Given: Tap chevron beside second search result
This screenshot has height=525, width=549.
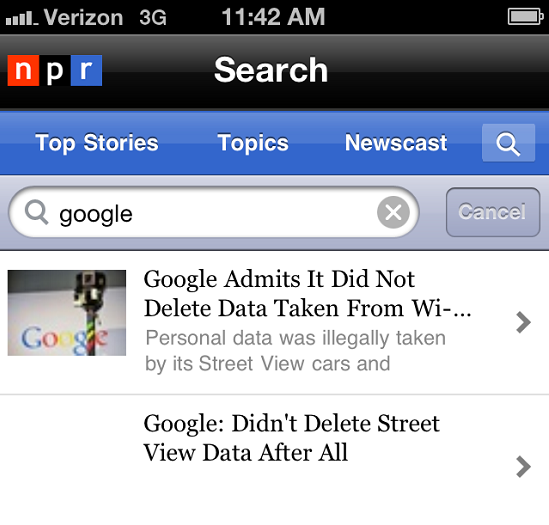Looking at the screenshot, I should pos(523,467).
